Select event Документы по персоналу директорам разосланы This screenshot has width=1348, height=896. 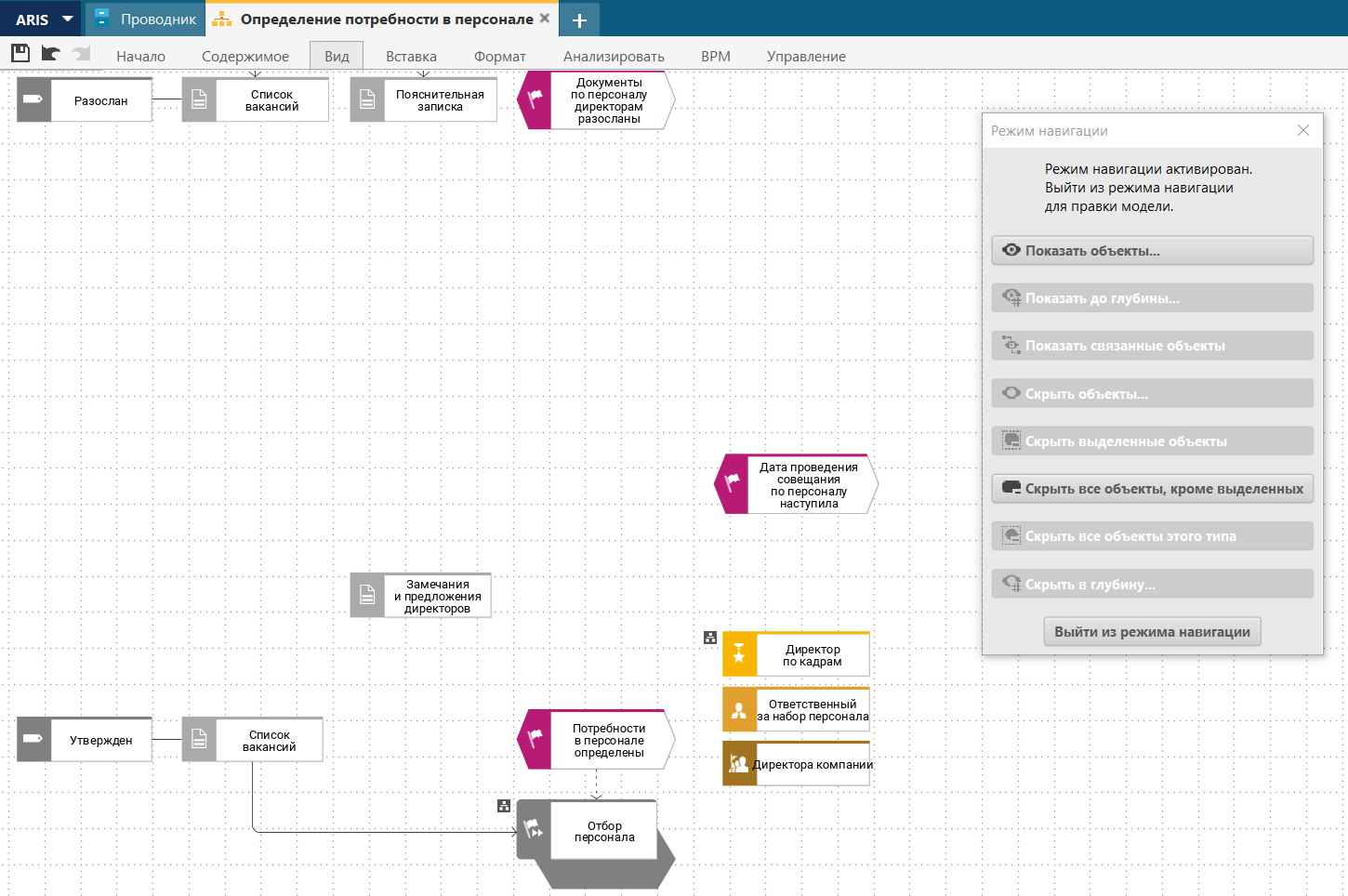pyautogui.click(x=596, y=100)
